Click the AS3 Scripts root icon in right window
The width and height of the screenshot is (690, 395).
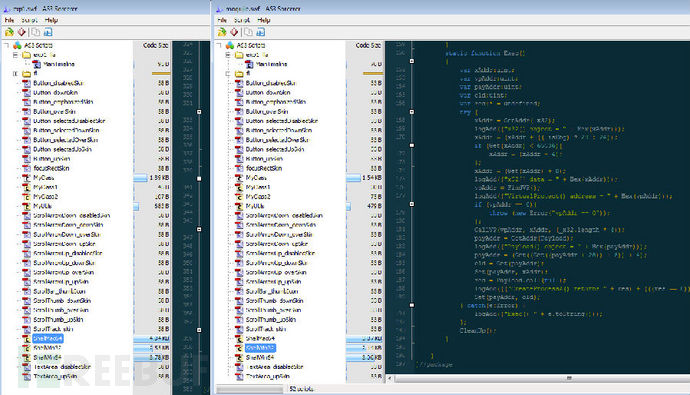[230, 45]
